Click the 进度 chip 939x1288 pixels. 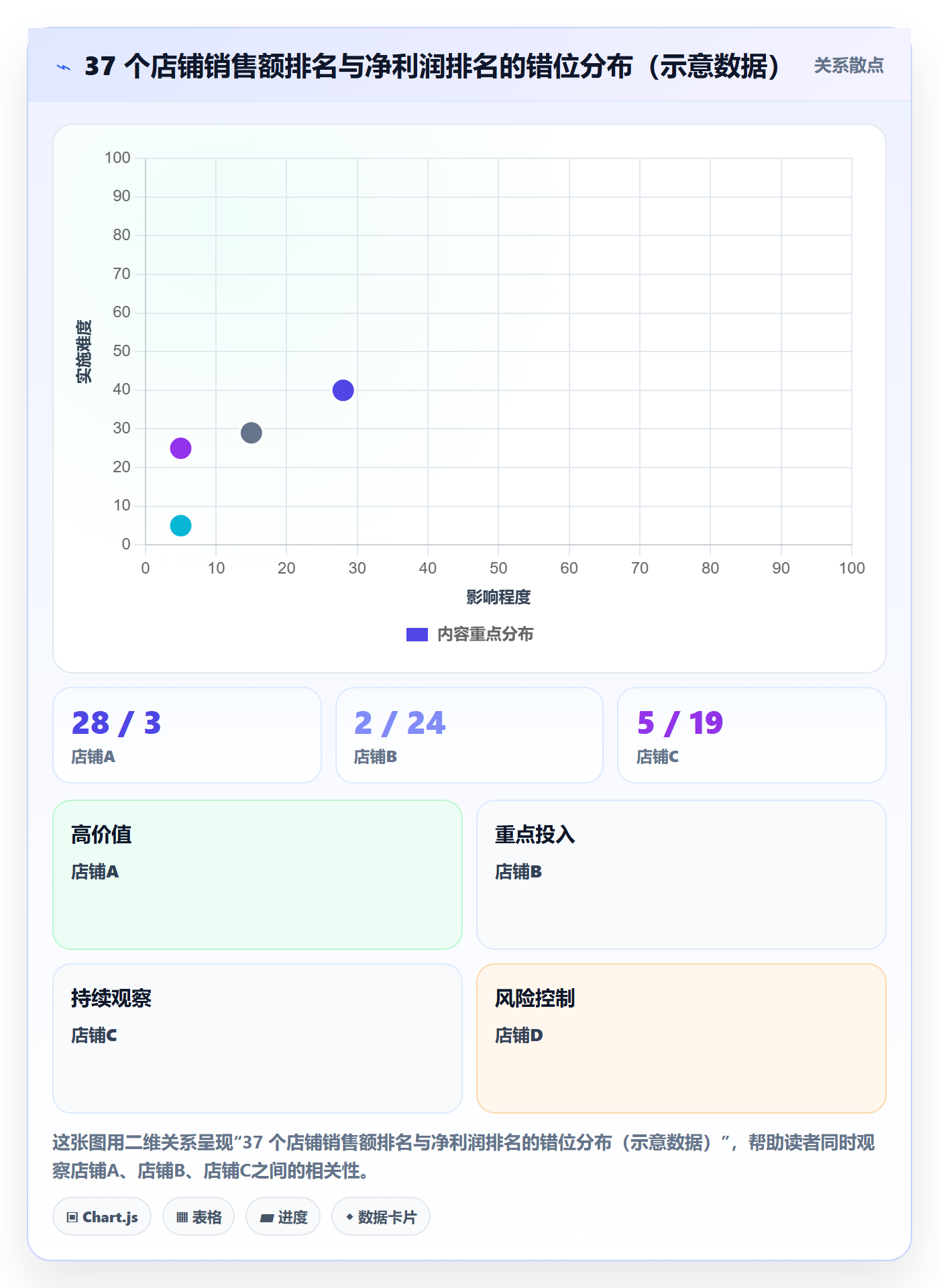point(283,1217)
